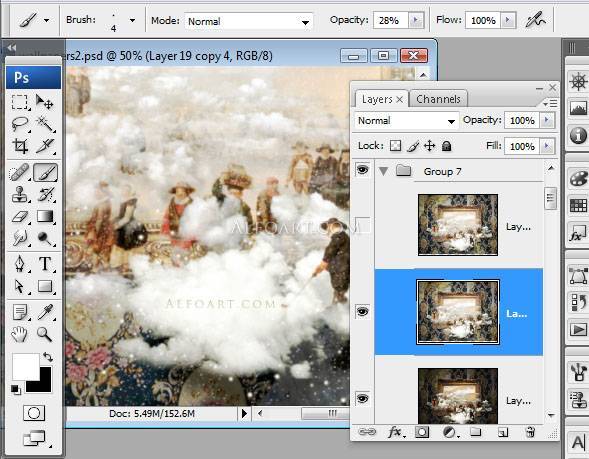The height and width of the screenshot is (459, 589).
Task: Hide the darker third layer
Action: click(362, 398)
